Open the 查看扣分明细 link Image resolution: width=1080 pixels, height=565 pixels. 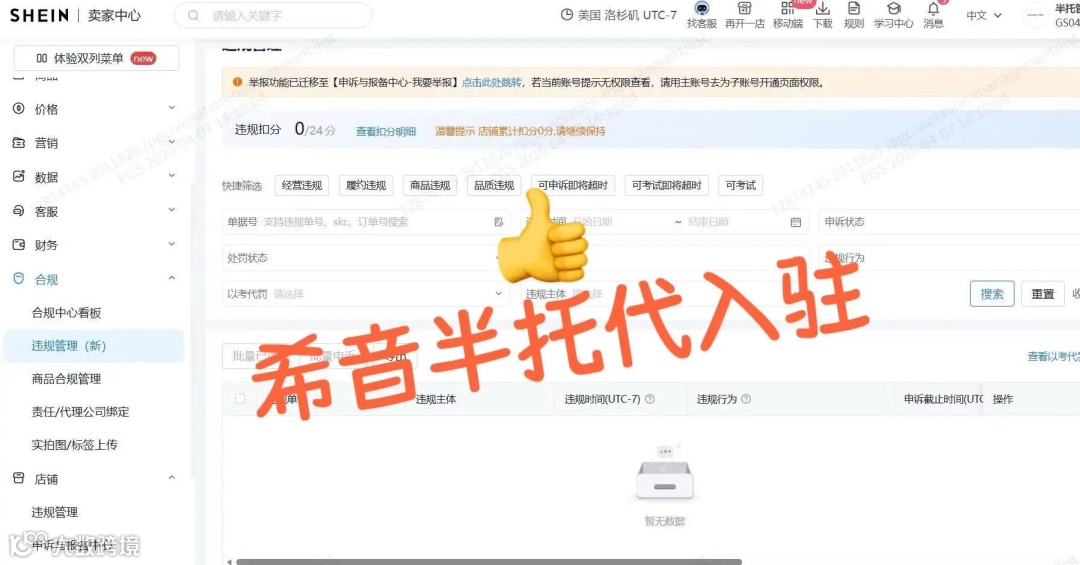coord(386,132)
